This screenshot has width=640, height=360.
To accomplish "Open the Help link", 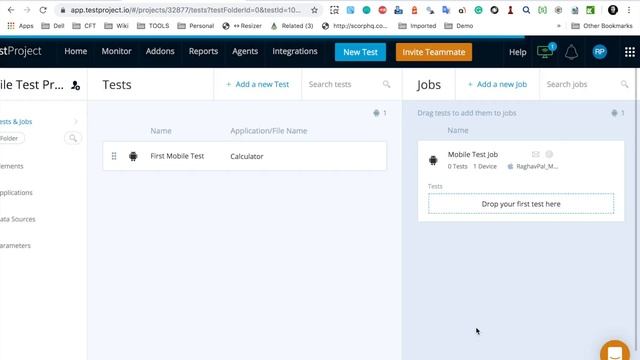I will [518, 52].
